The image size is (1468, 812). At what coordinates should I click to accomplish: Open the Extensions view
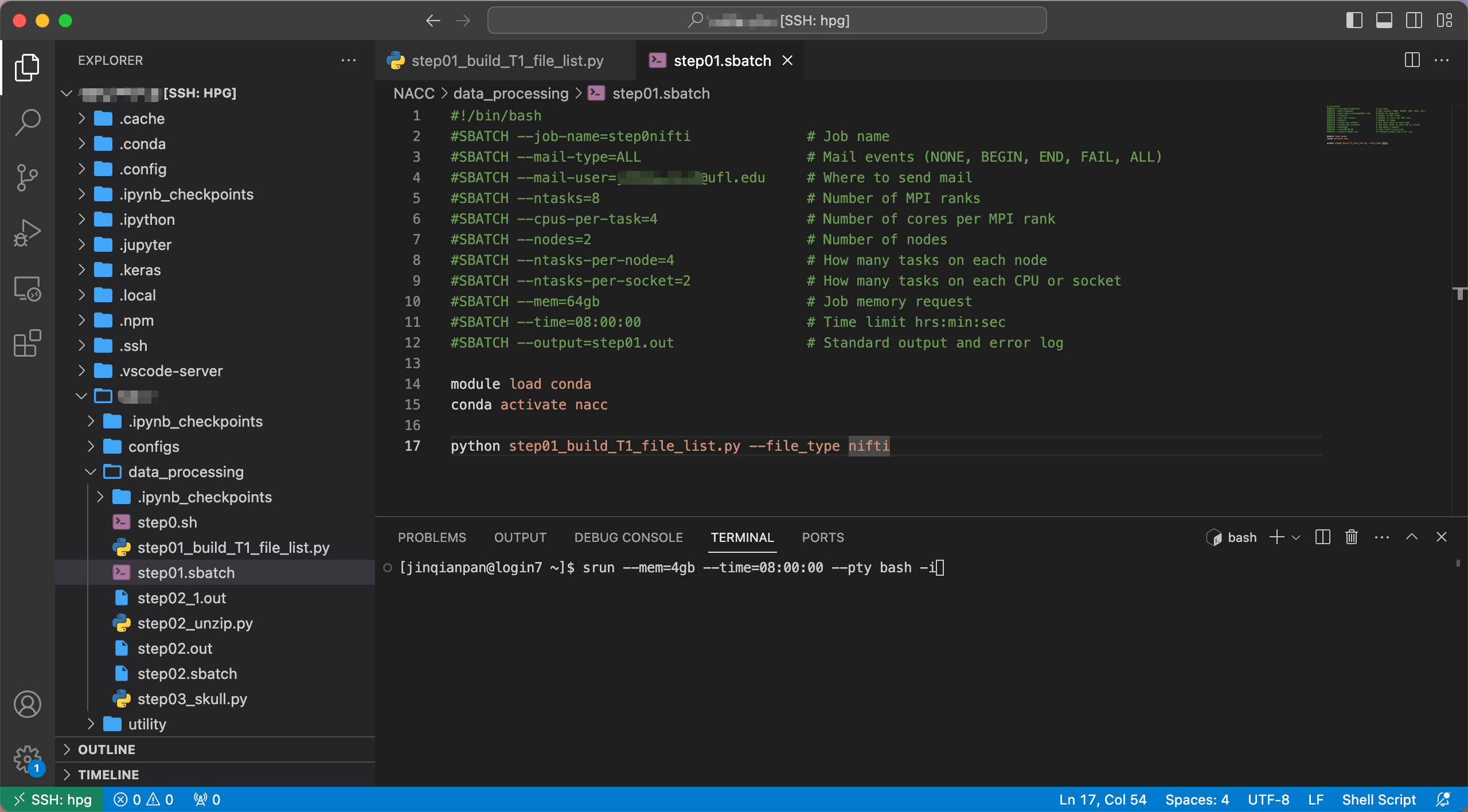point(28,343)
